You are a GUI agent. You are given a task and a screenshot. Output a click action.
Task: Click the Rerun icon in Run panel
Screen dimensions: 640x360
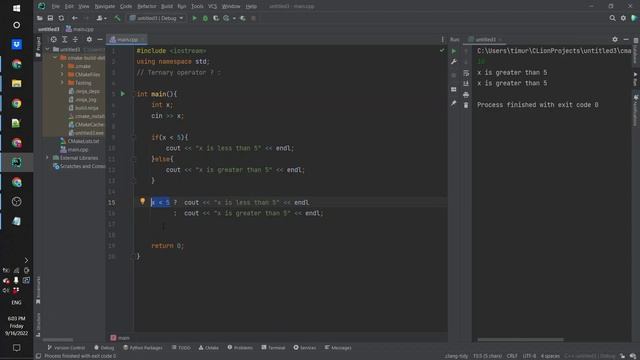453,51
